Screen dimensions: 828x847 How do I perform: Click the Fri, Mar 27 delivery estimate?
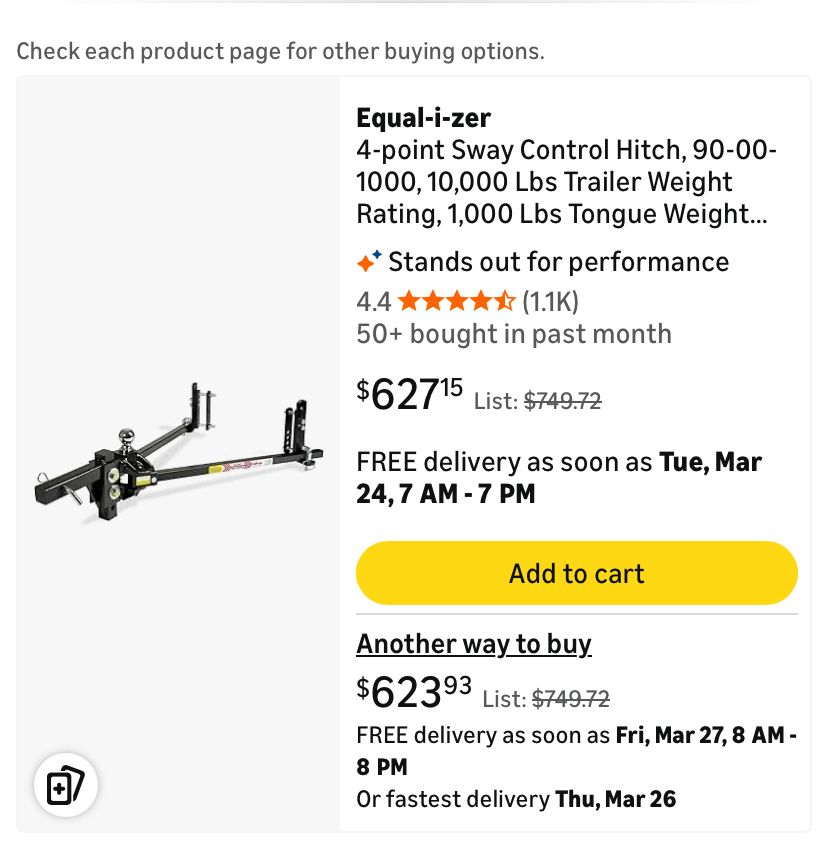(x=576, y=750)
